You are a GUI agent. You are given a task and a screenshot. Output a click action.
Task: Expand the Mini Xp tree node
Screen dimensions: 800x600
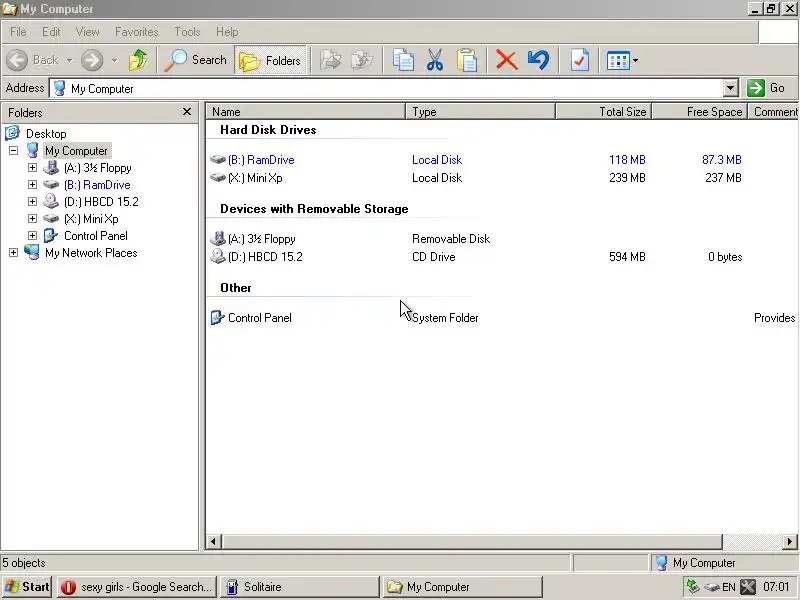coord(32,218)
